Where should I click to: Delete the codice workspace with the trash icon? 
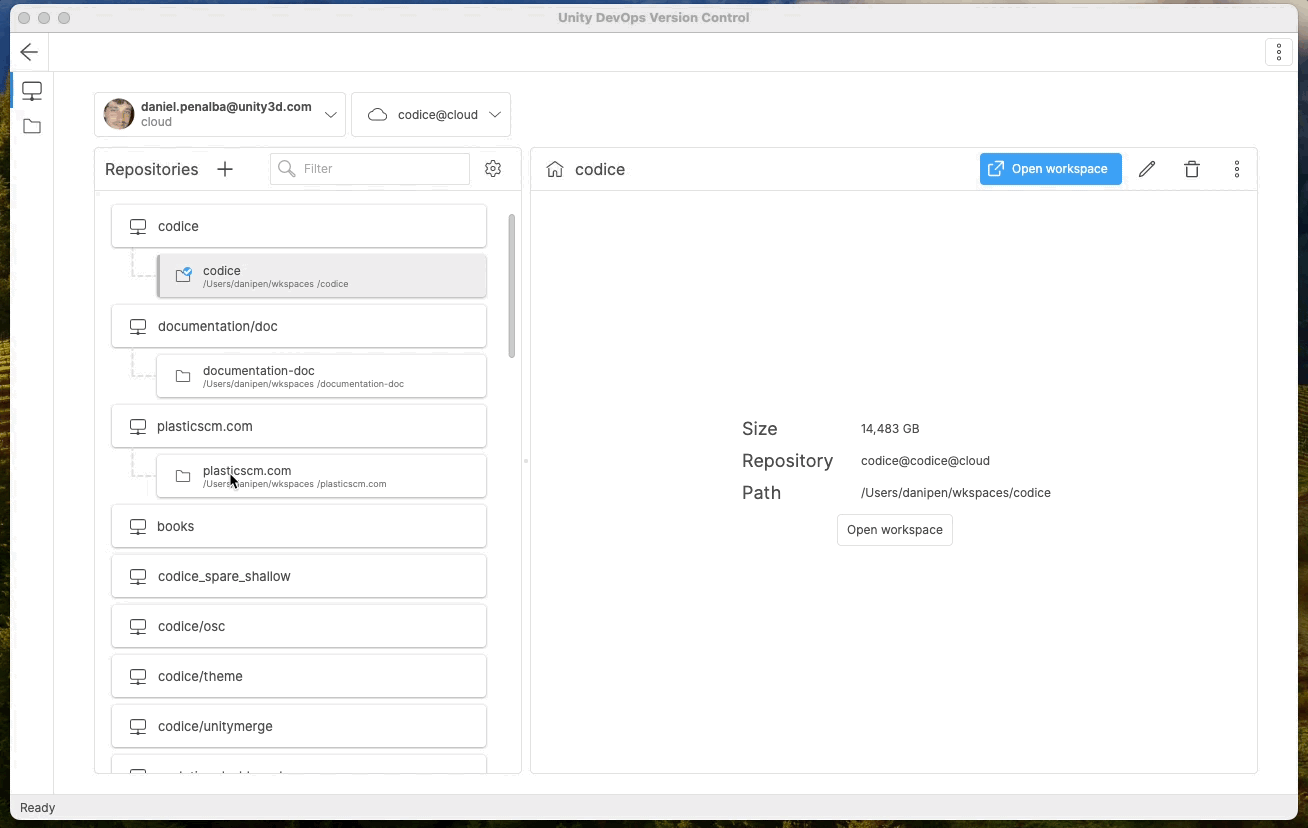point(1191,168)
